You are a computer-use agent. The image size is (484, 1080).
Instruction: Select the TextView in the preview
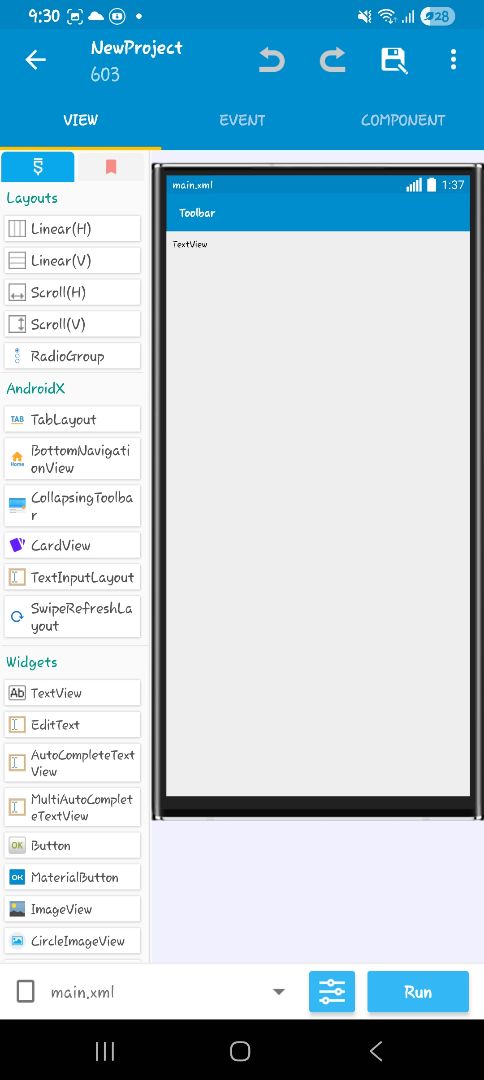click(x=190, y=245)
